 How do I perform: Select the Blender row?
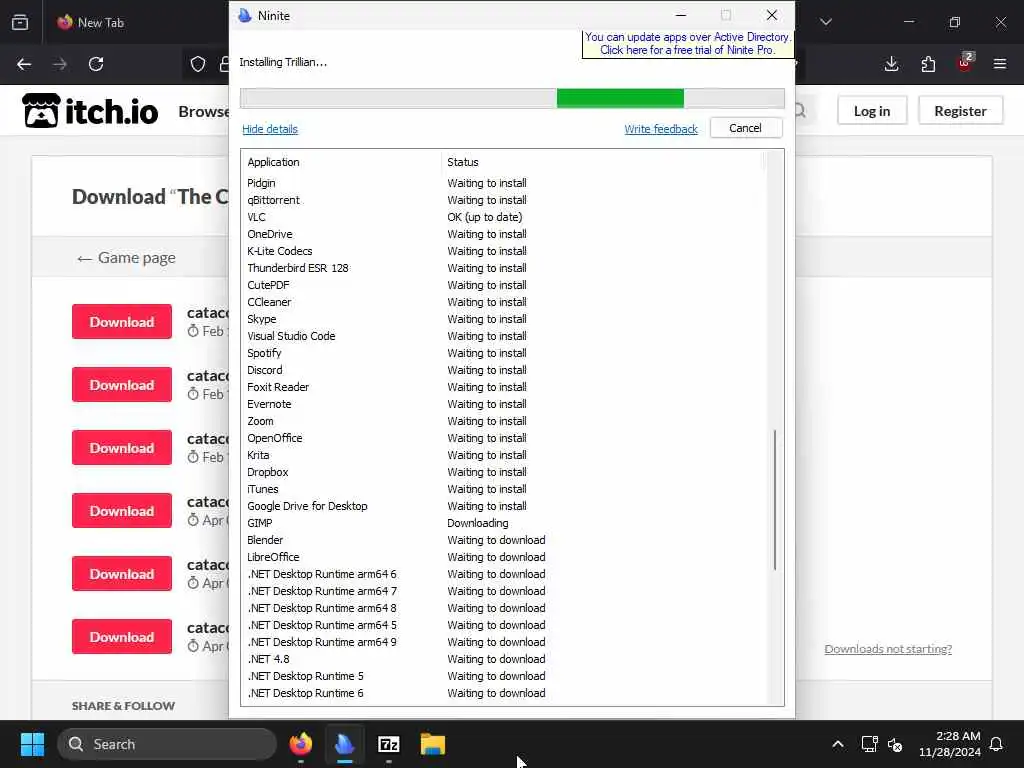[504, 539]
